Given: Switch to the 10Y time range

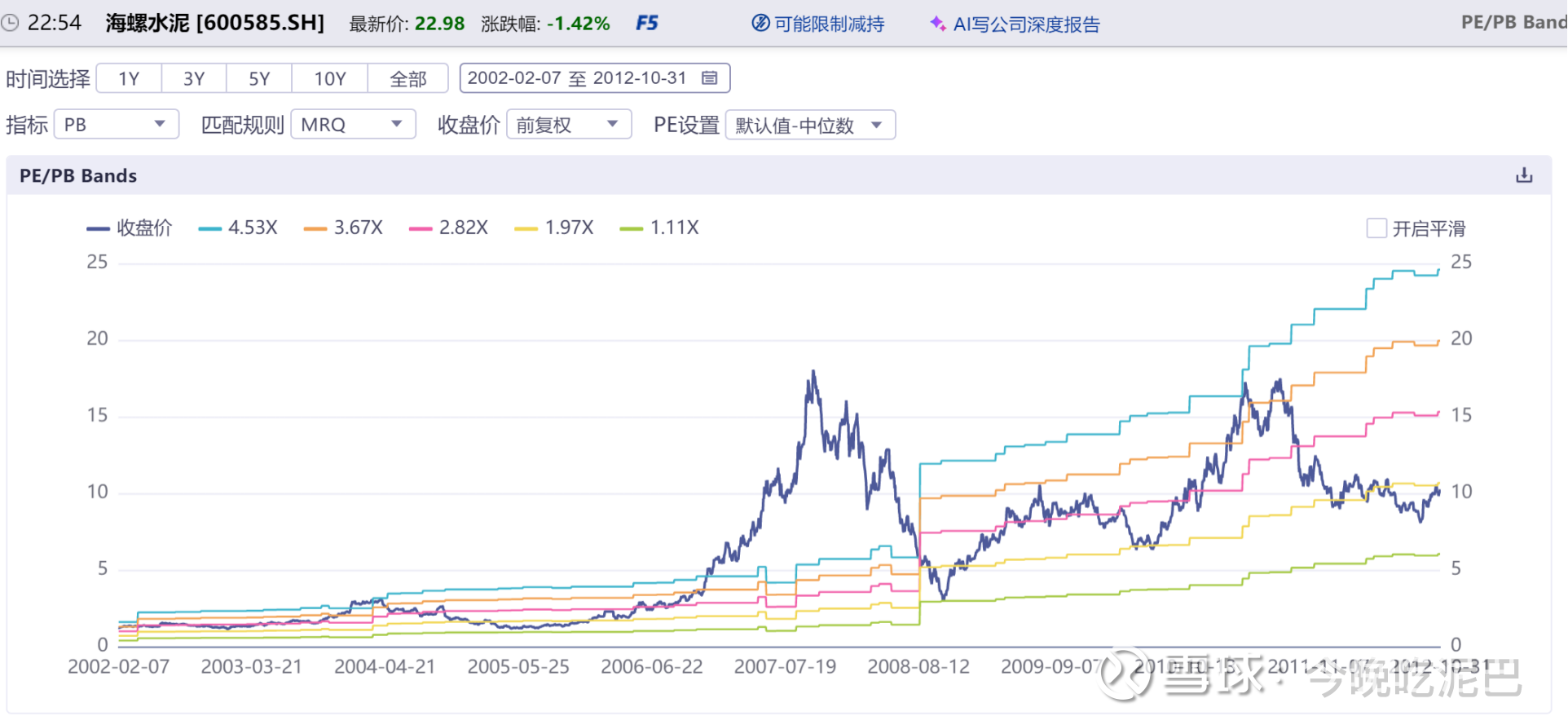Looking at the screenshot, I should point(330,79).
